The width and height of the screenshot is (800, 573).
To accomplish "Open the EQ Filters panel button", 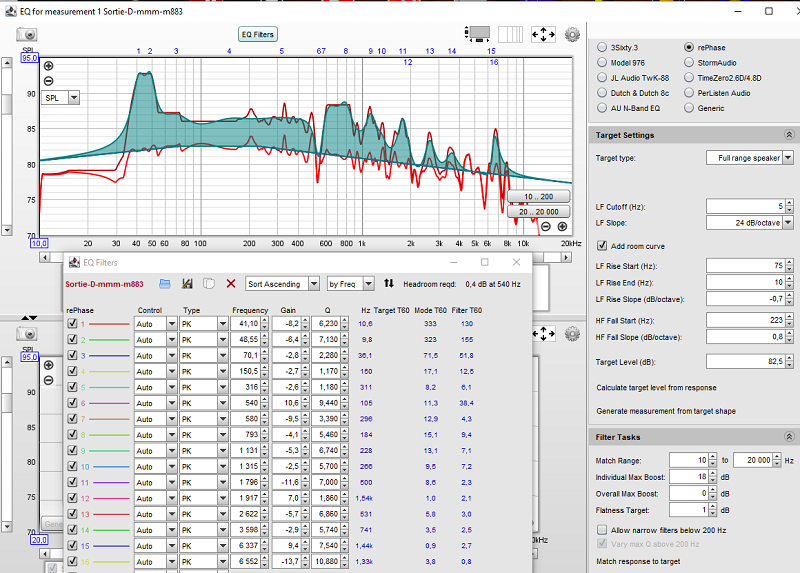I will [258, 34].
